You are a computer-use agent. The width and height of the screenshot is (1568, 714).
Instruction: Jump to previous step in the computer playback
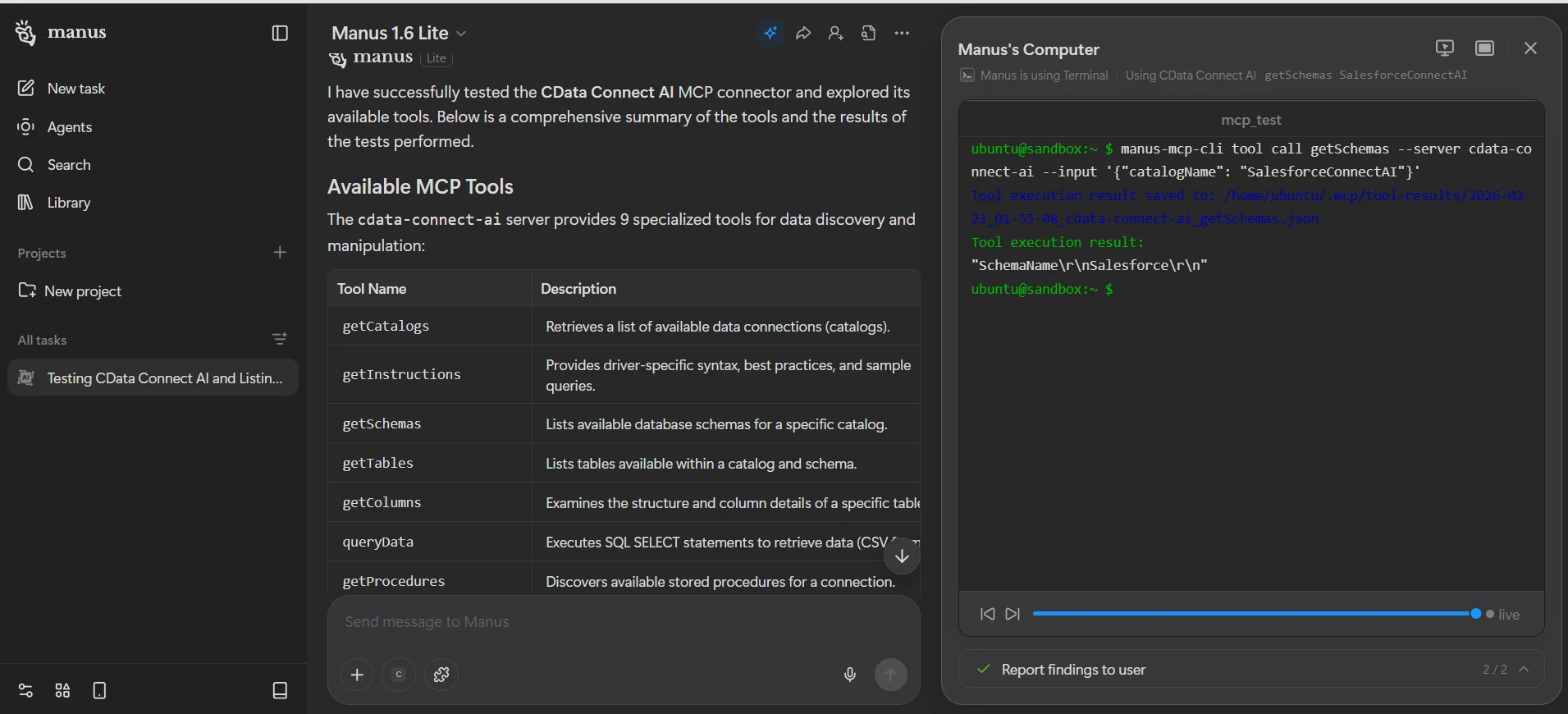coord(987,614)
